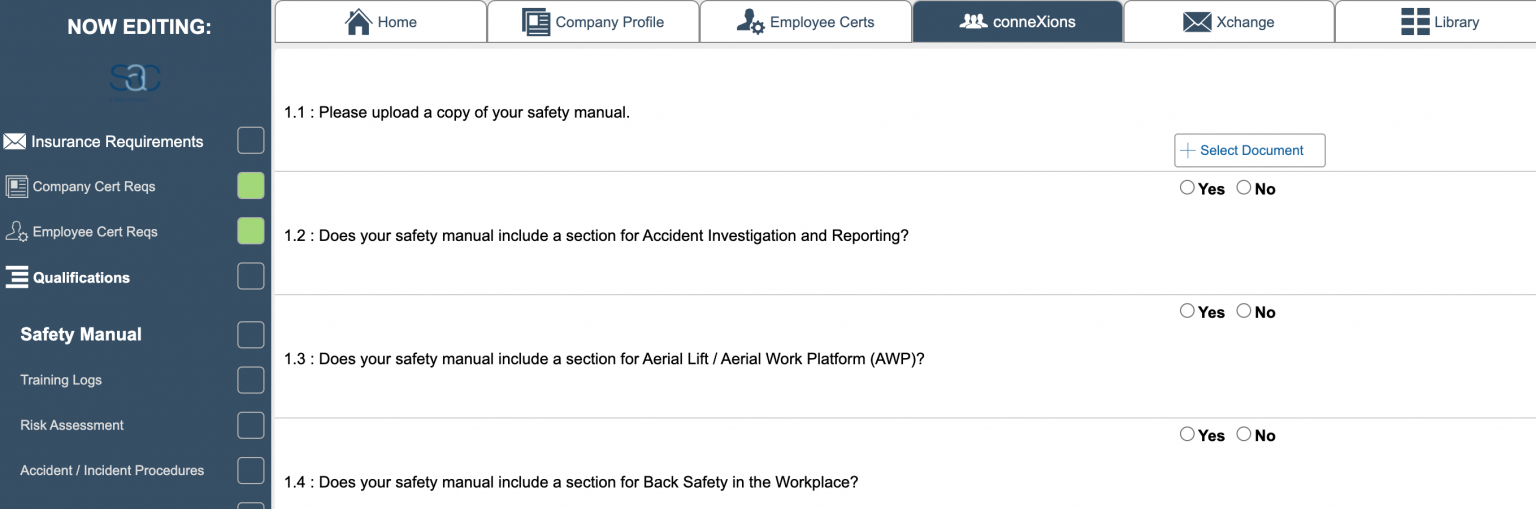Screen dimensions: 1536x509
Task: Open the Xchange tab
Action: (x=1228, y=21)
